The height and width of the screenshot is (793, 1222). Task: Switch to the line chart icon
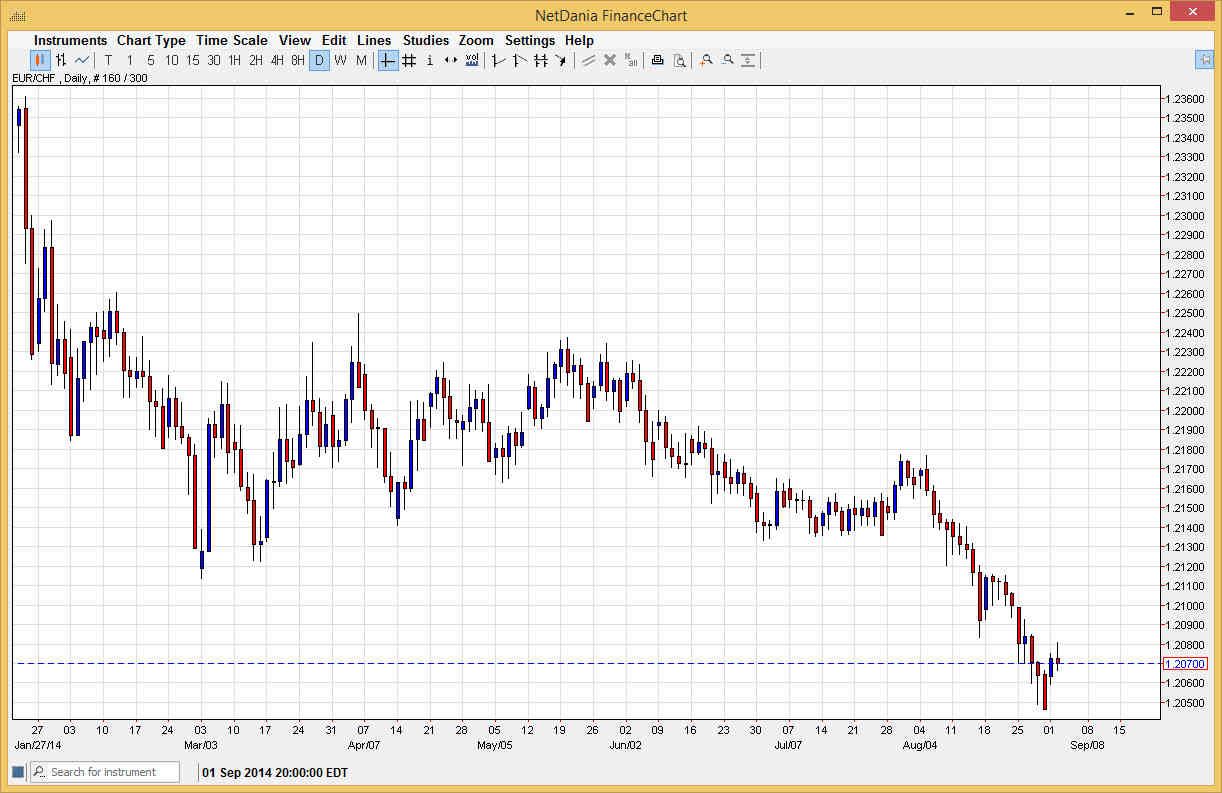(82, 61)
